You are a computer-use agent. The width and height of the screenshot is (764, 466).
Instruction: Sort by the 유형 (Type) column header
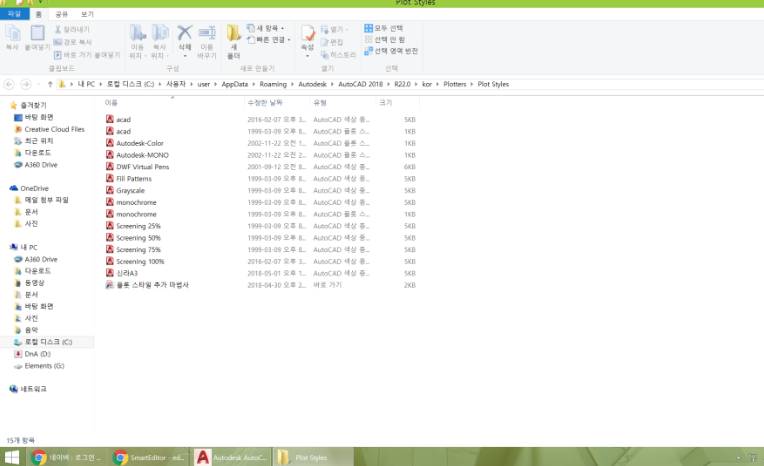click(x=343, y=103)
